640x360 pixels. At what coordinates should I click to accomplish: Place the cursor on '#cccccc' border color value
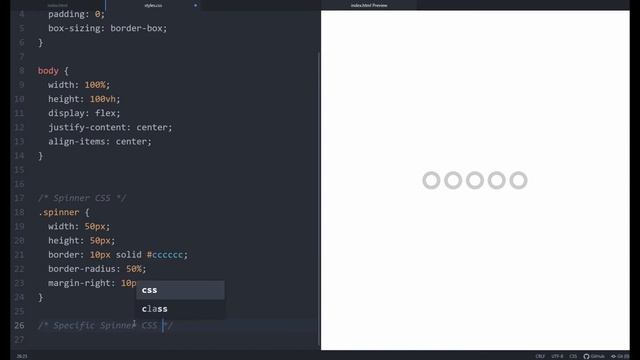165,255
